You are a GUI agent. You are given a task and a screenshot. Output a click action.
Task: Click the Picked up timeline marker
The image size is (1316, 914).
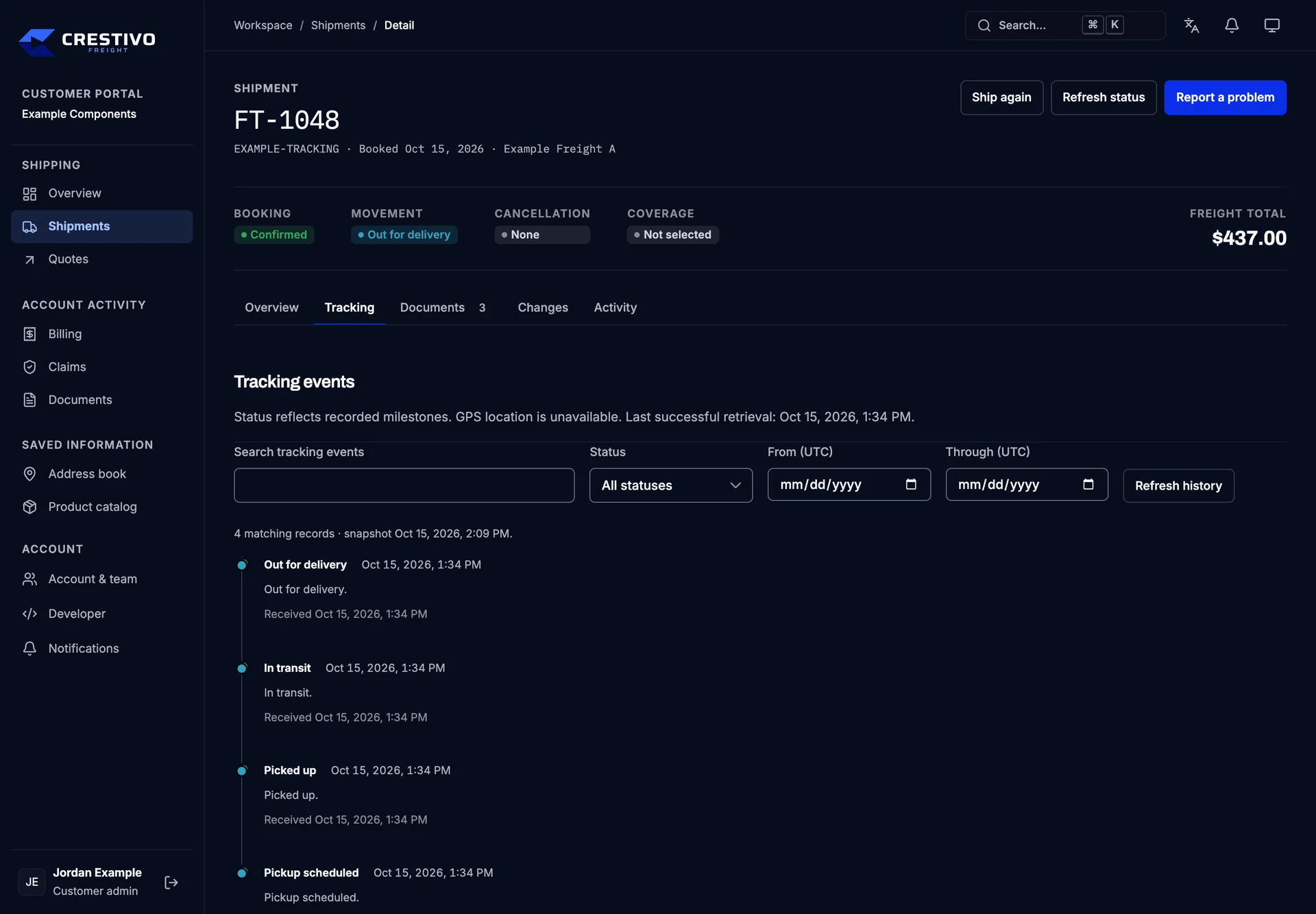pyautogui.click(x=242, y=771)
